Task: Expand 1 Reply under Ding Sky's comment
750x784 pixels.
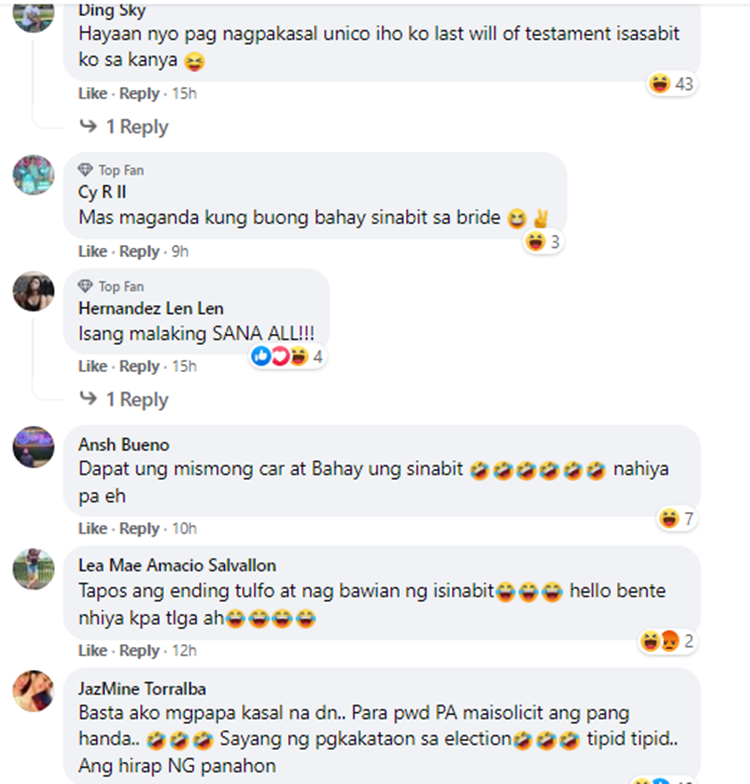Action: (x=137, y=126)
